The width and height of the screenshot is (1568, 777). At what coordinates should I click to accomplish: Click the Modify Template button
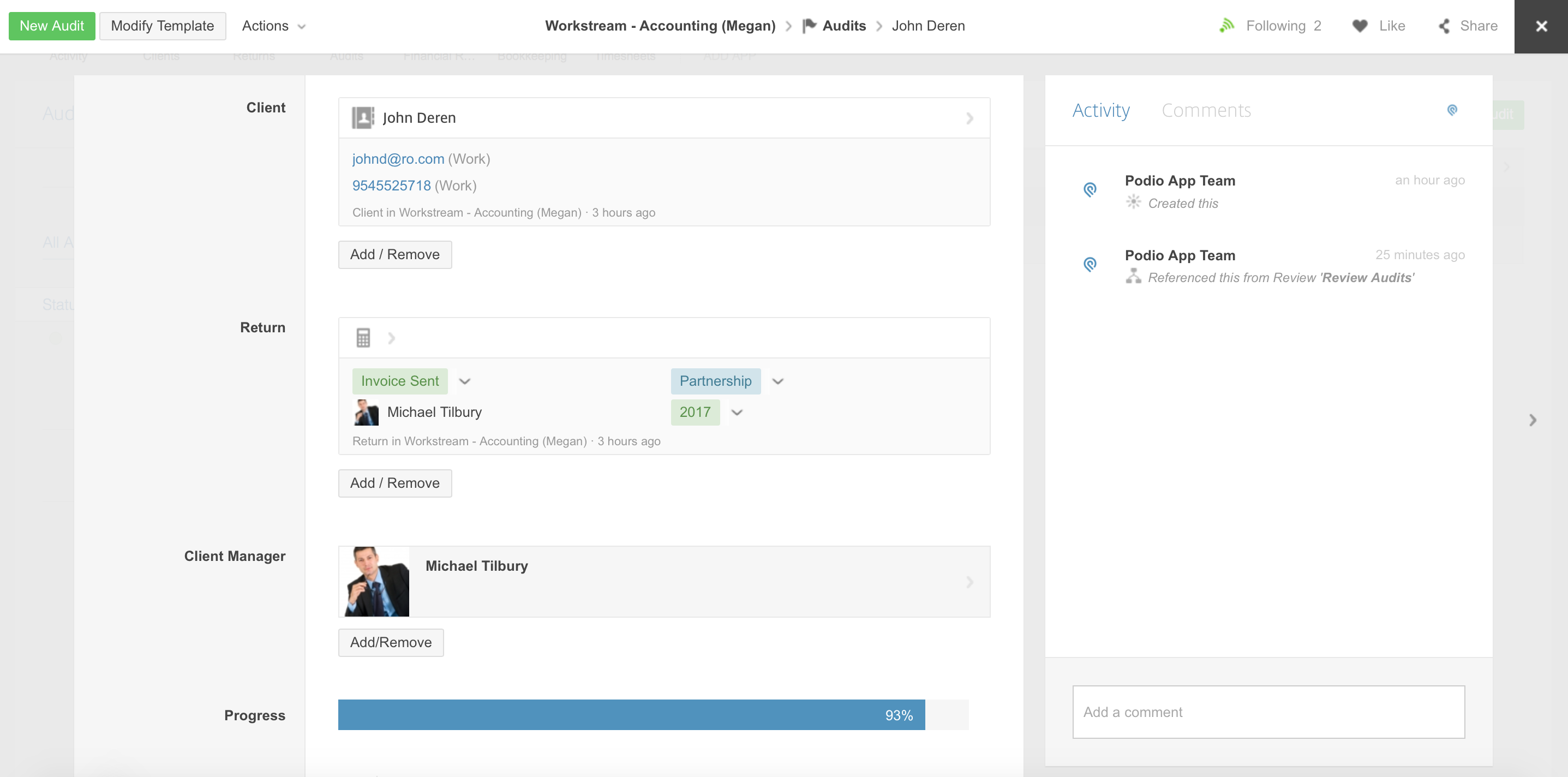pyautogui.click(x=163, y=26)
